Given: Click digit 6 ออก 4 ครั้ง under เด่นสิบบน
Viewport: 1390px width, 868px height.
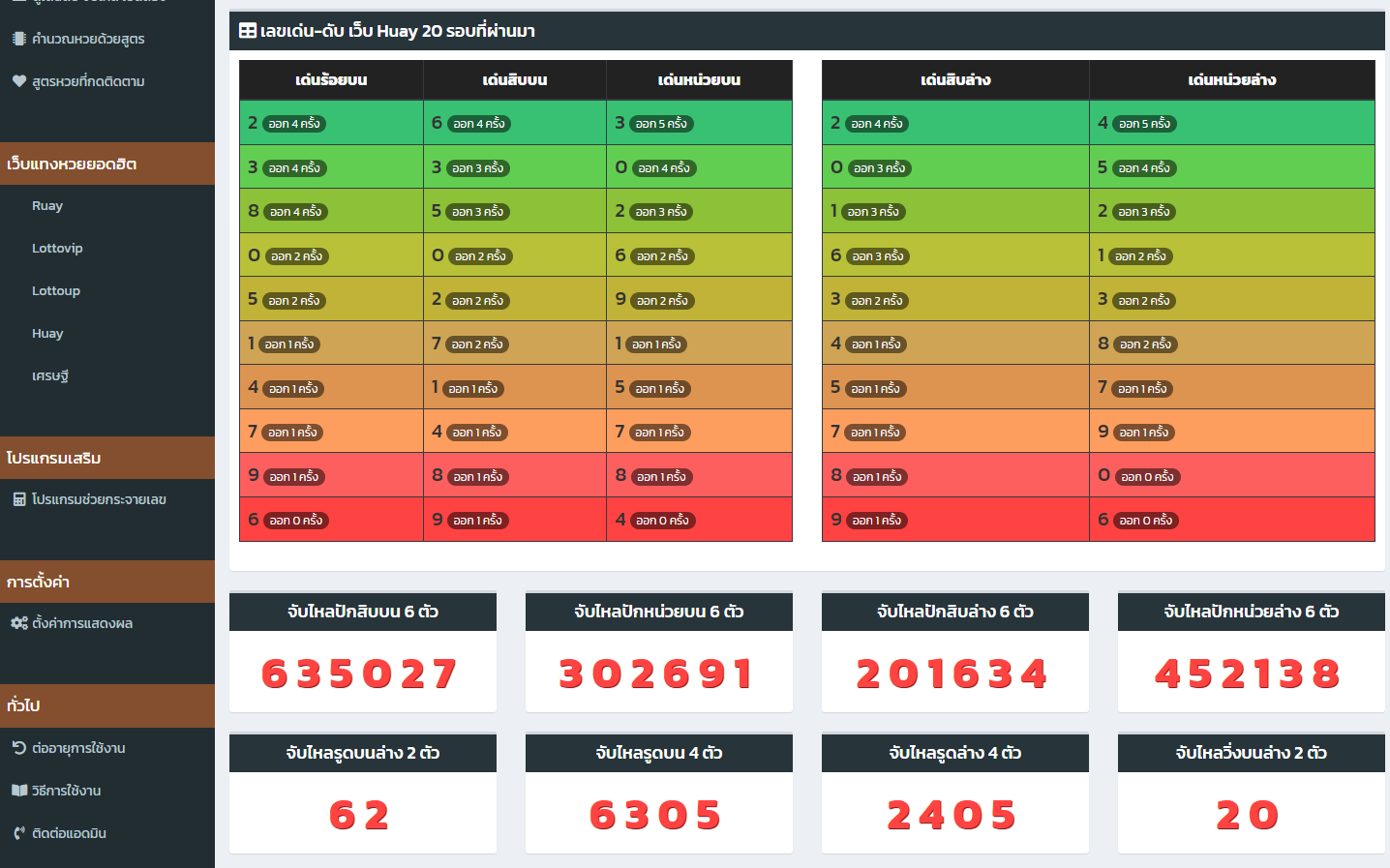Looking at the screenshot, I should [x=515, y=123].
